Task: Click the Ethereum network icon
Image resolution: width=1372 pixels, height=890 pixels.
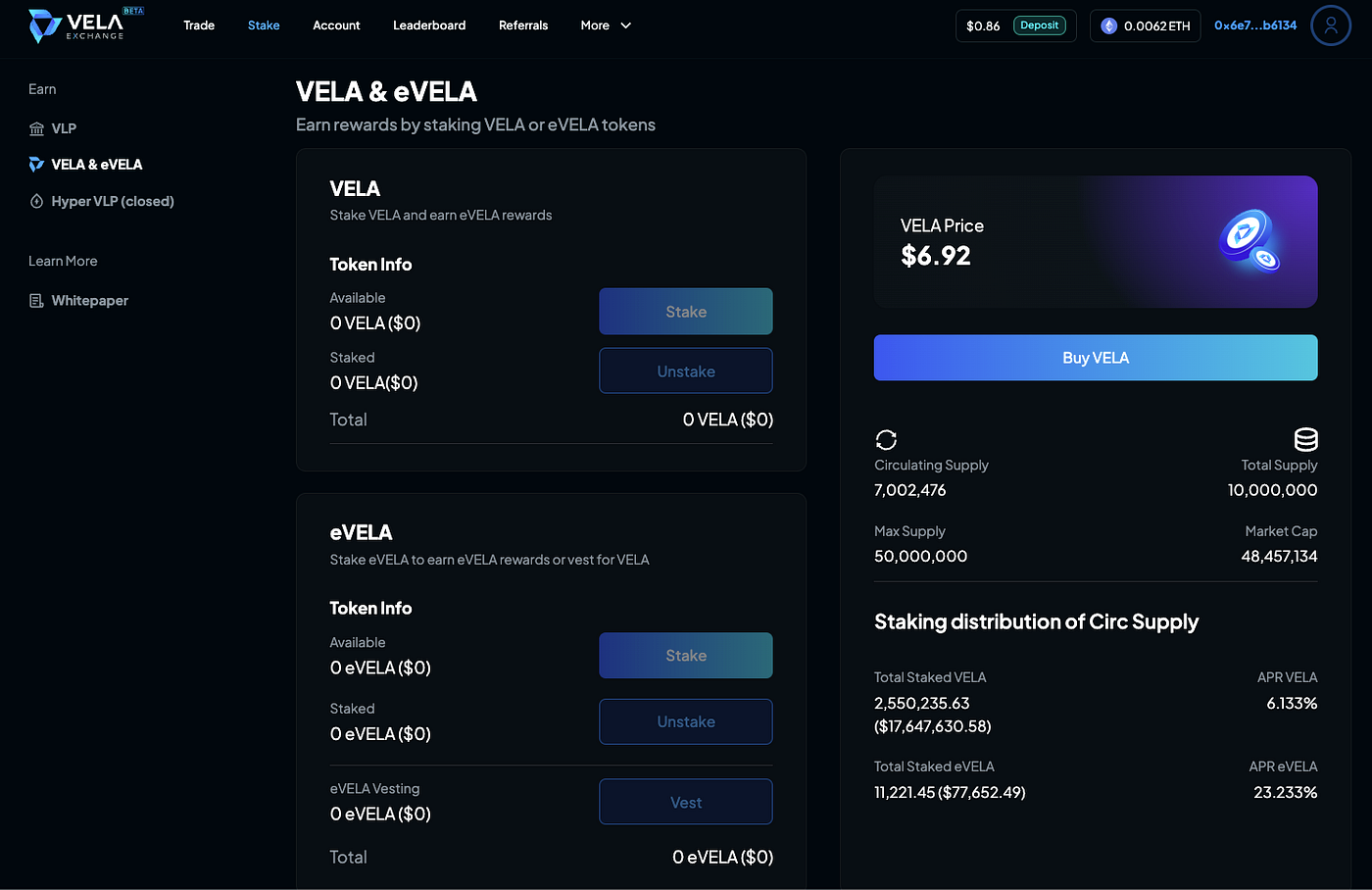Action: click(1109, 26)
